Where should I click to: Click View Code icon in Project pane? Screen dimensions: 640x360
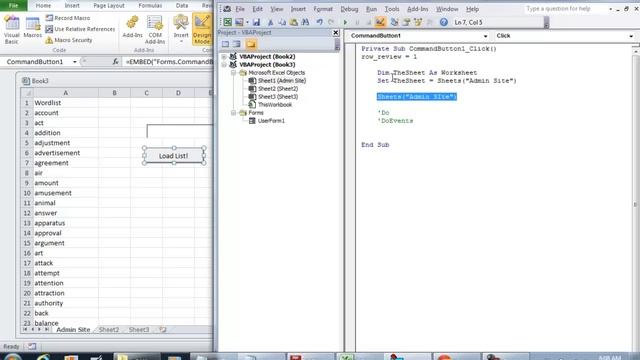pos(225,44)
